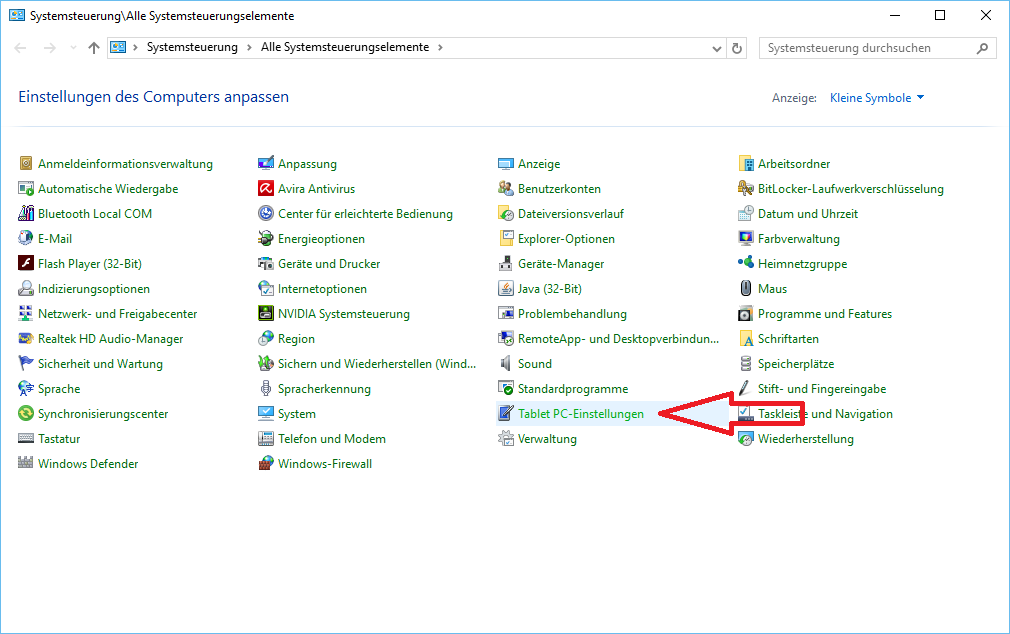The image size is (1010, 634).
Task: Open the Sprache link
Action: [x=59, y=389]
